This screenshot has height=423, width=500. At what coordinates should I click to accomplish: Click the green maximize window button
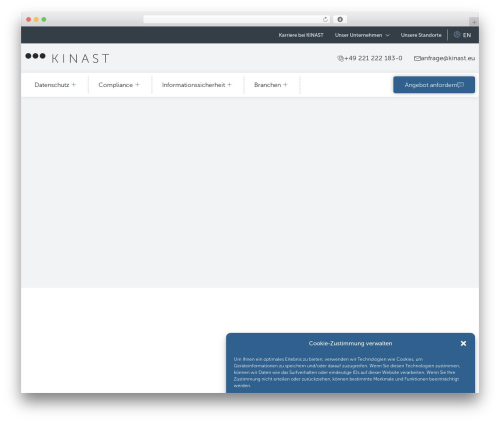coord(44,19)
